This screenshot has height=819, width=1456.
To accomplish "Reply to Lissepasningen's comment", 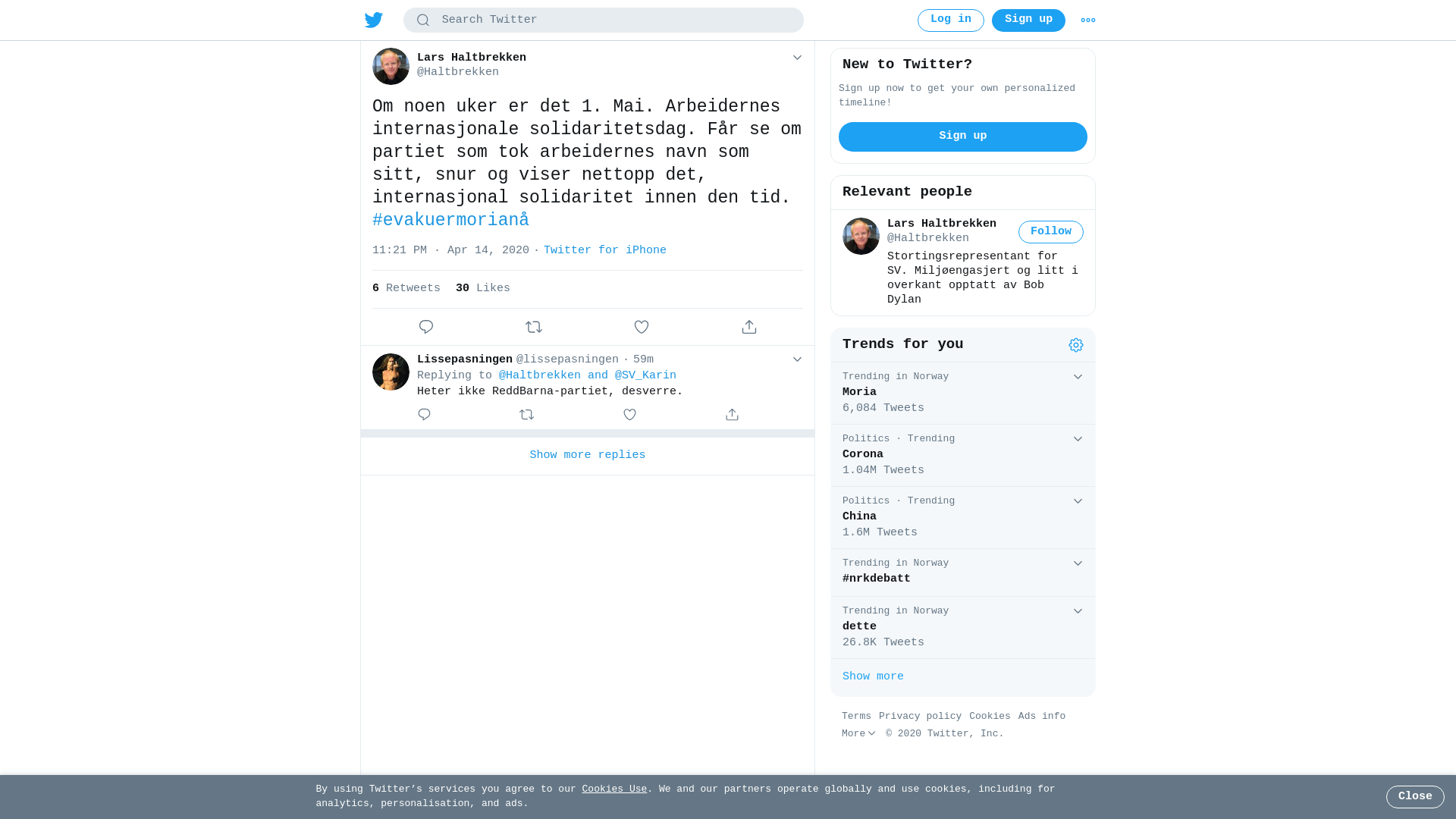I will [424, 415].
